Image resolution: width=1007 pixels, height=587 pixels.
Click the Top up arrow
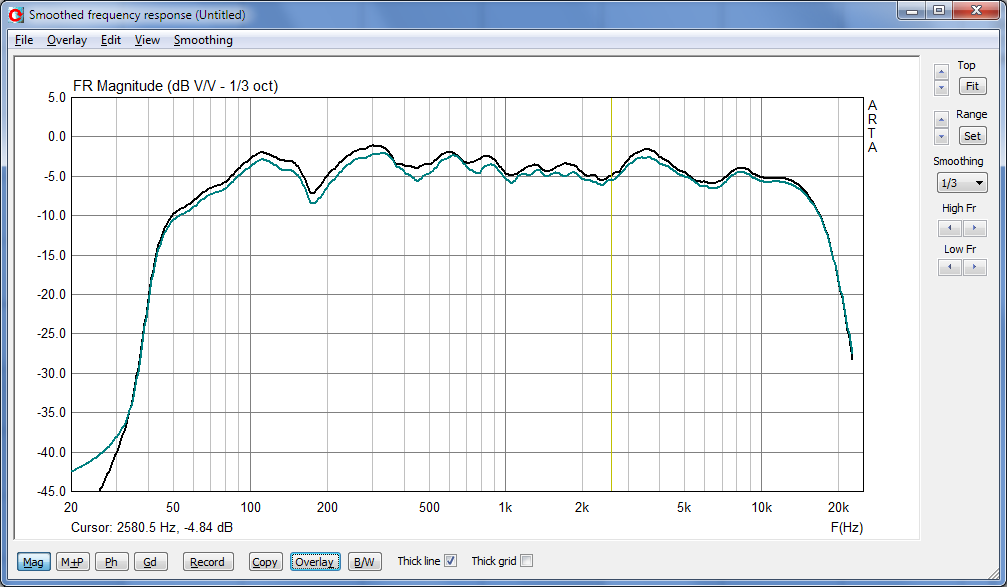[x=941, y=72]
